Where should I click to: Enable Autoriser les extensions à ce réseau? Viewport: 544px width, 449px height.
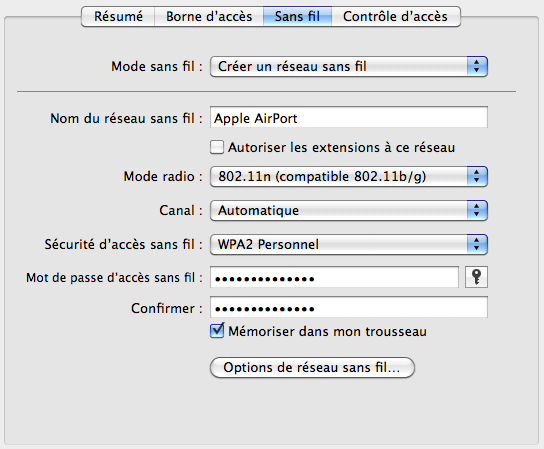(217, 147)
